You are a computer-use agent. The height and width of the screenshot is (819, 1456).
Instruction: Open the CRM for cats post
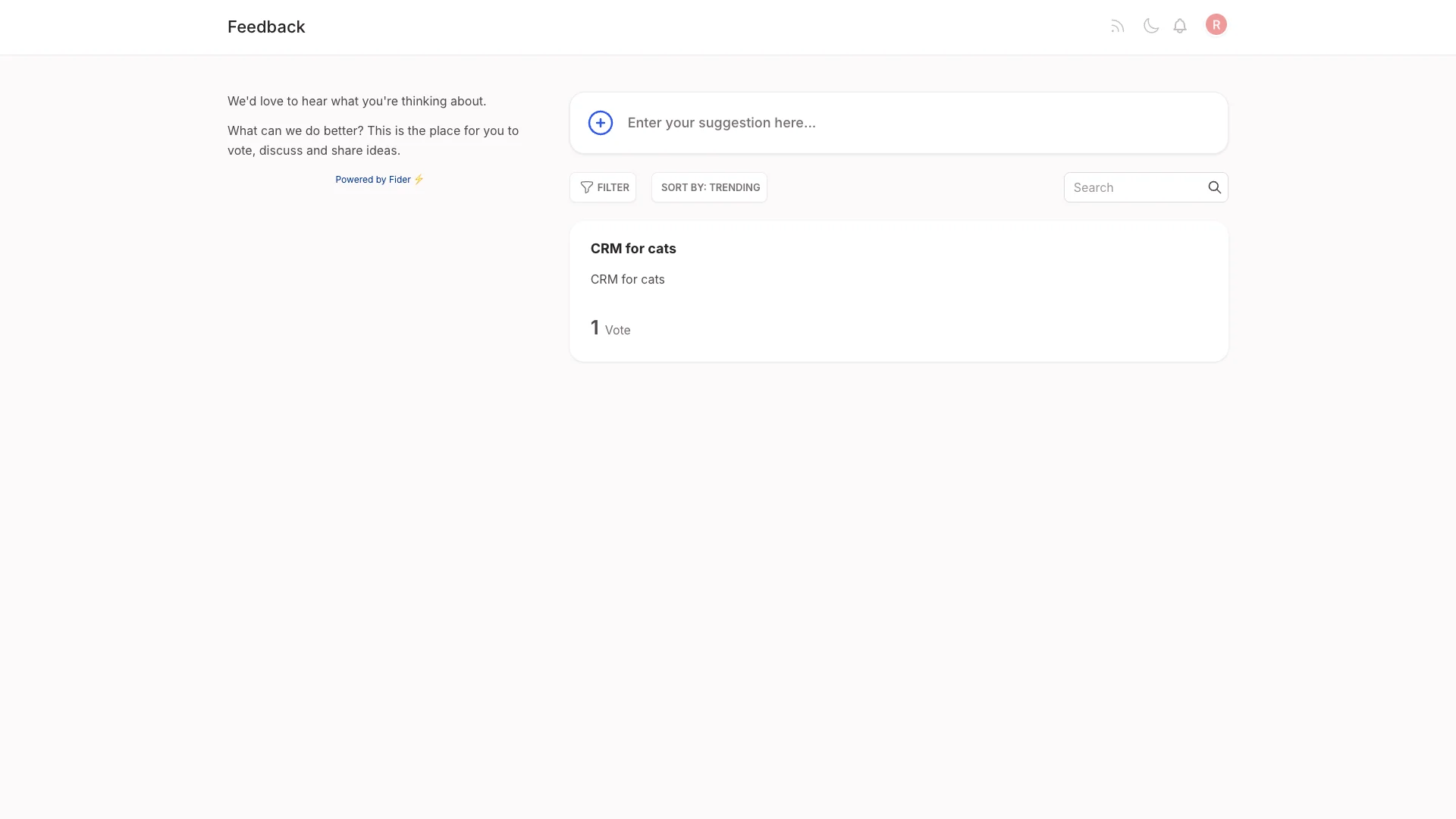coord(633,248)
